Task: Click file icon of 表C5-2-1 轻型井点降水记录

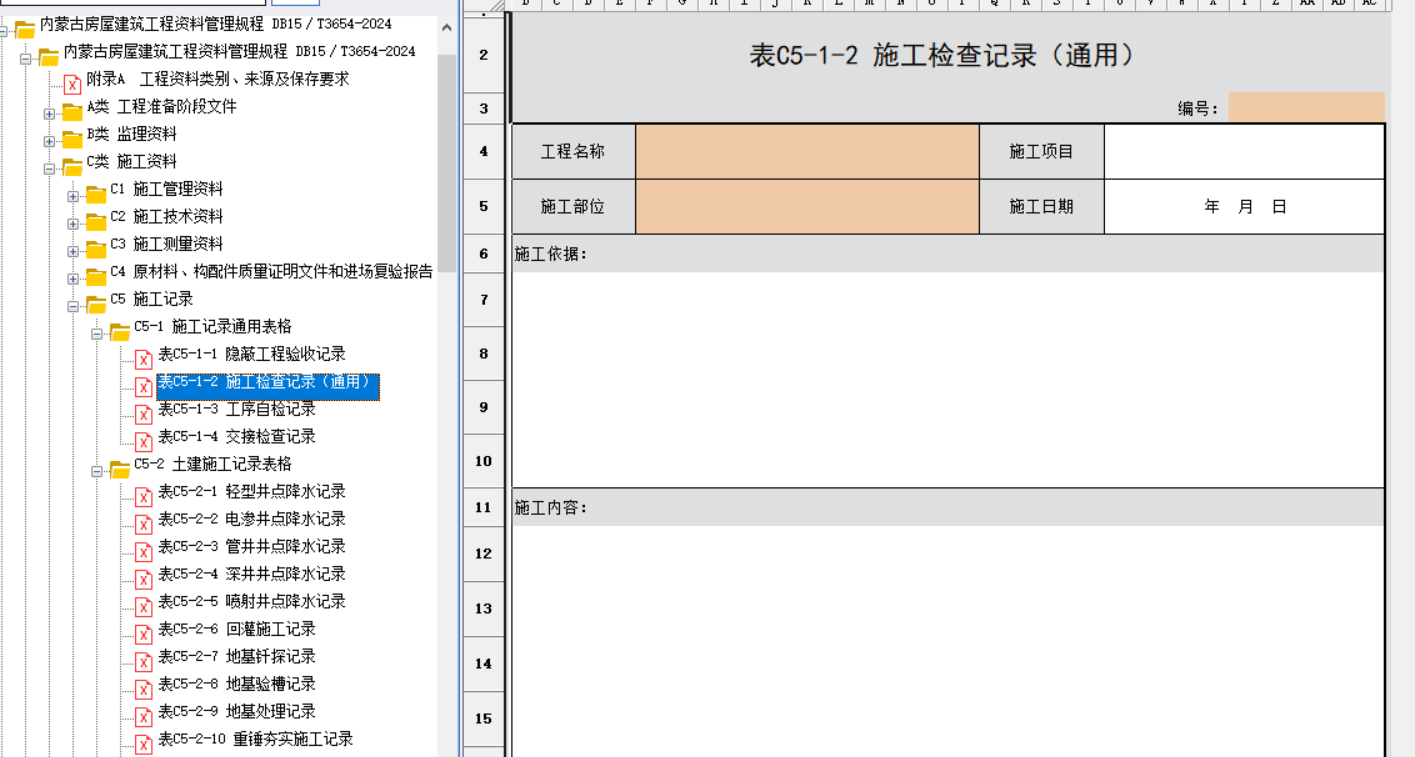Action: pos(143,496)
